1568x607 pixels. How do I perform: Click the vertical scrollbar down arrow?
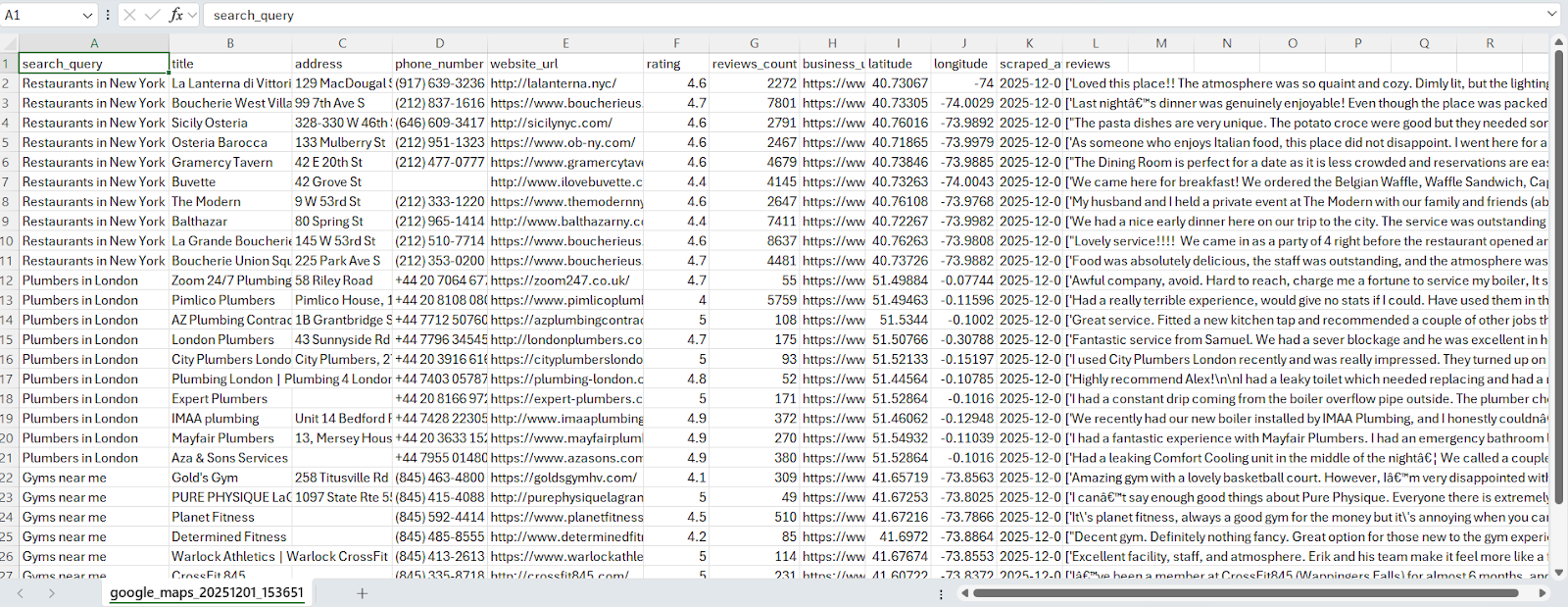pyautogui.click(x=1558, y=572)
